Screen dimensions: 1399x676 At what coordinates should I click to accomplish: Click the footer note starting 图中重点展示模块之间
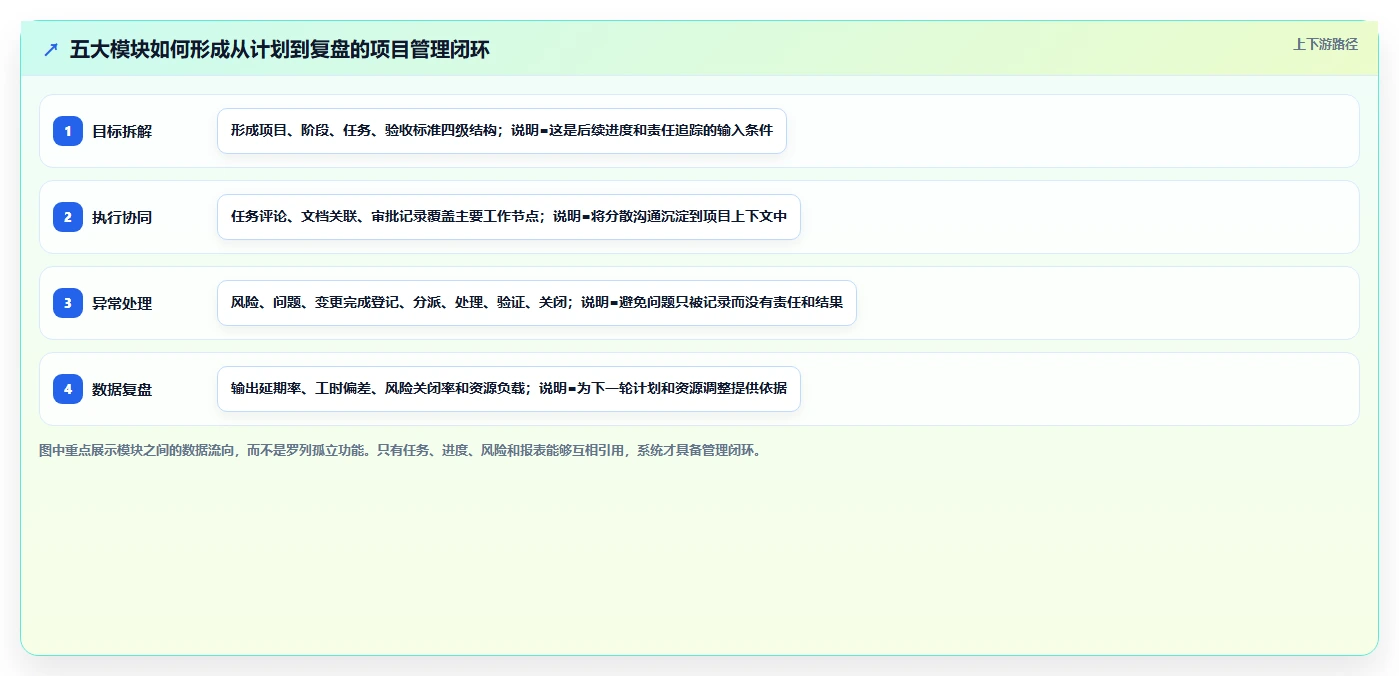pyautogui.click(x=403, y=450)
